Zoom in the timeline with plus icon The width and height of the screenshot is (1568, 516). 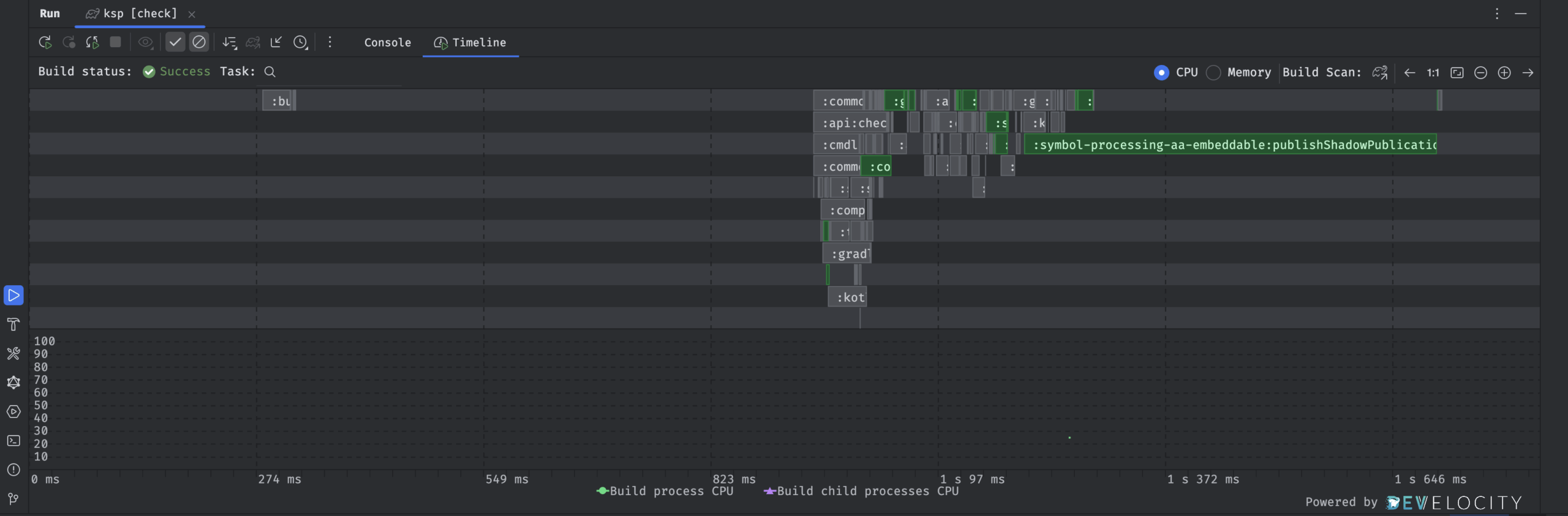coord(1504,73)
